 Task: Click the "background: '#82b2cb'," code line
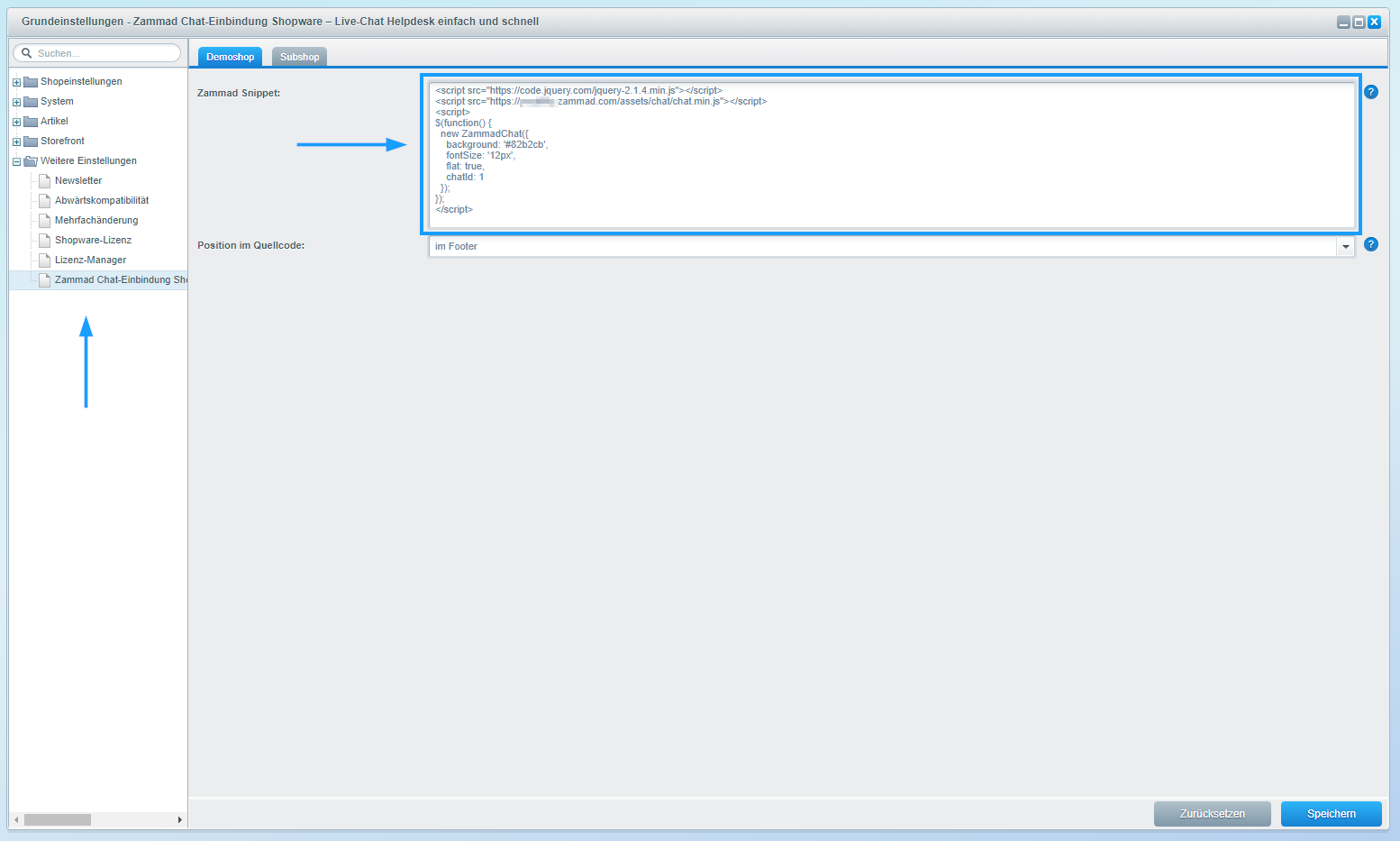(x=497, y=144)
